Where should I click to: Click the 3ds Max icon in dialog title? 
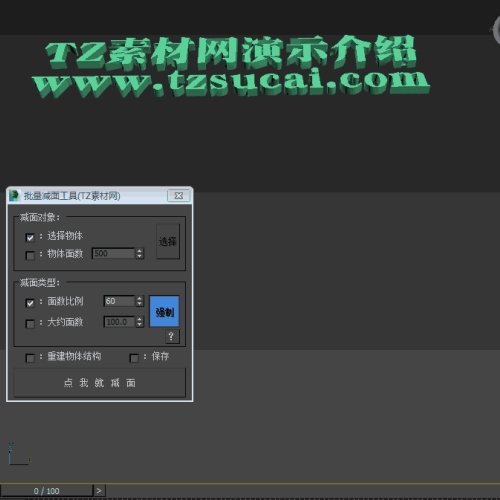click(x=14, y=196)
